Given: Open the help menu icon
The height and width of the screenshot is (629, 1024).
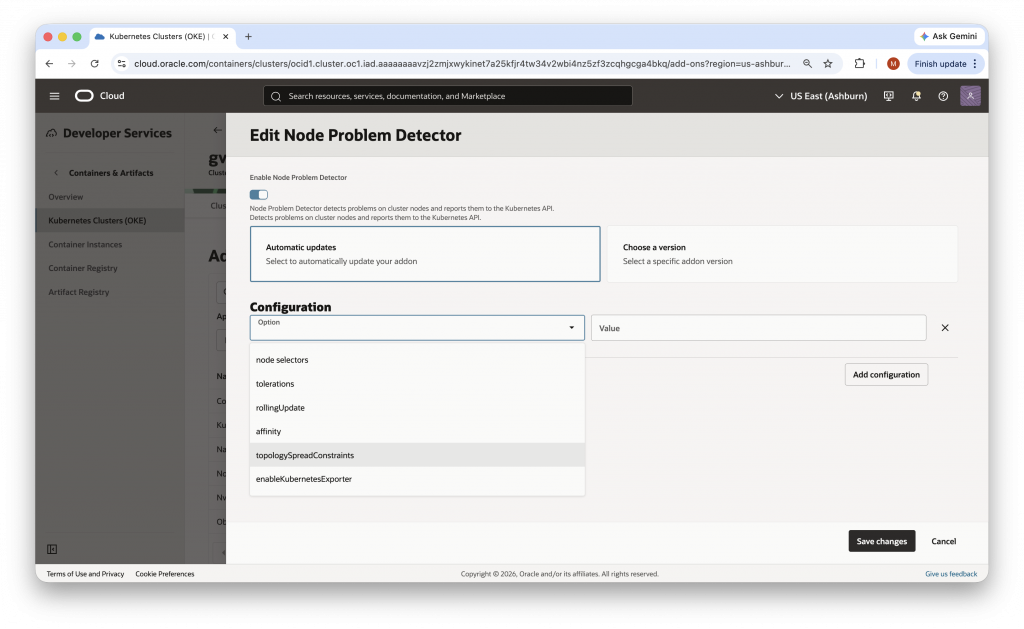Looking at the screenshot, I should click(x=941, y=96).
